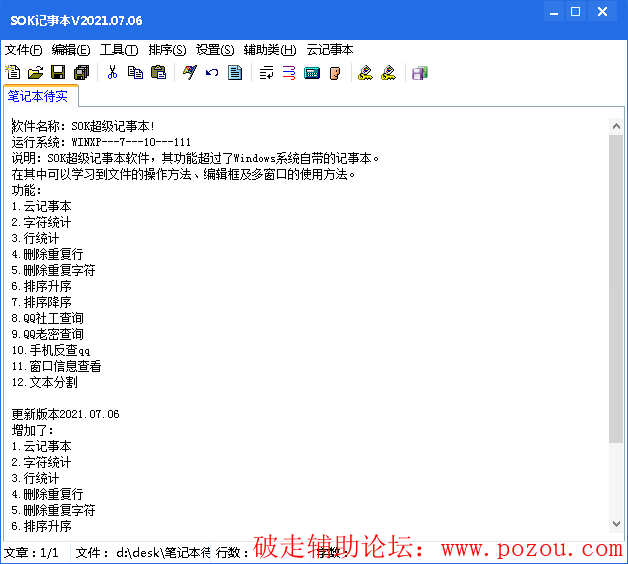
Task: Close the SOK记事本 window
Action: 602,12
